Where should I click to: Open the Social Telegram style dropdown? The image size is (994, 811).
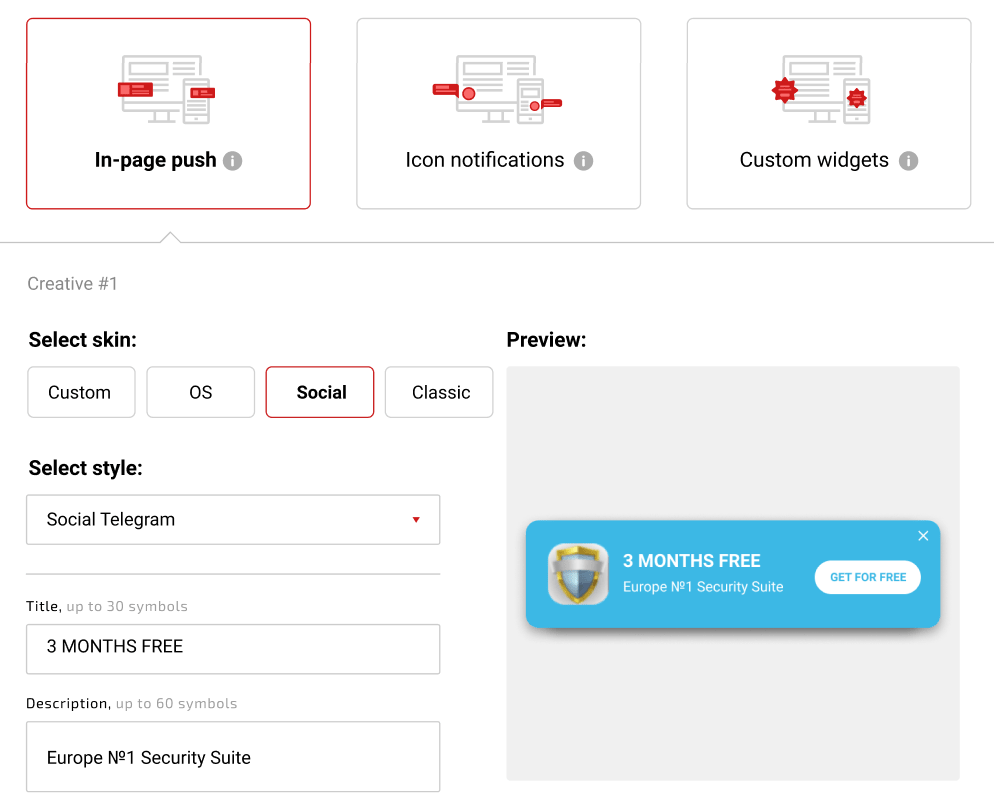point(233,520)
